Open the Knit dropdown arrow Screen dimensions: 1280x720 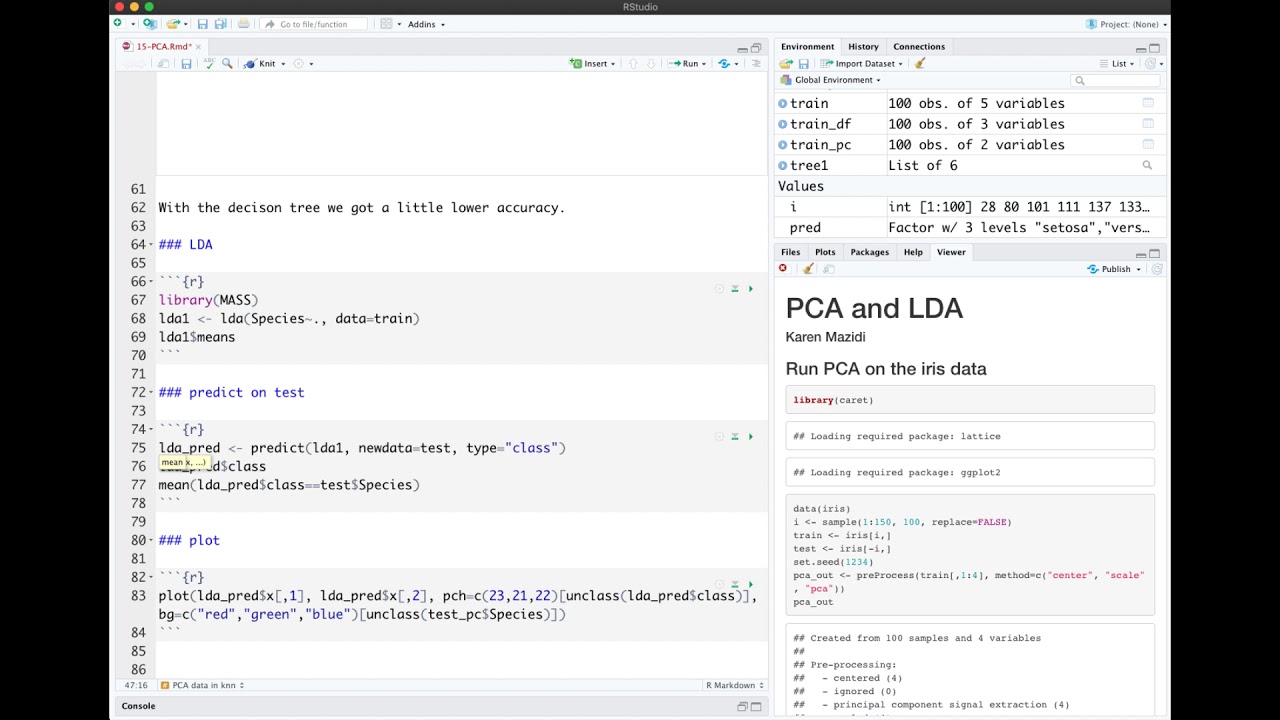(283, 64)
